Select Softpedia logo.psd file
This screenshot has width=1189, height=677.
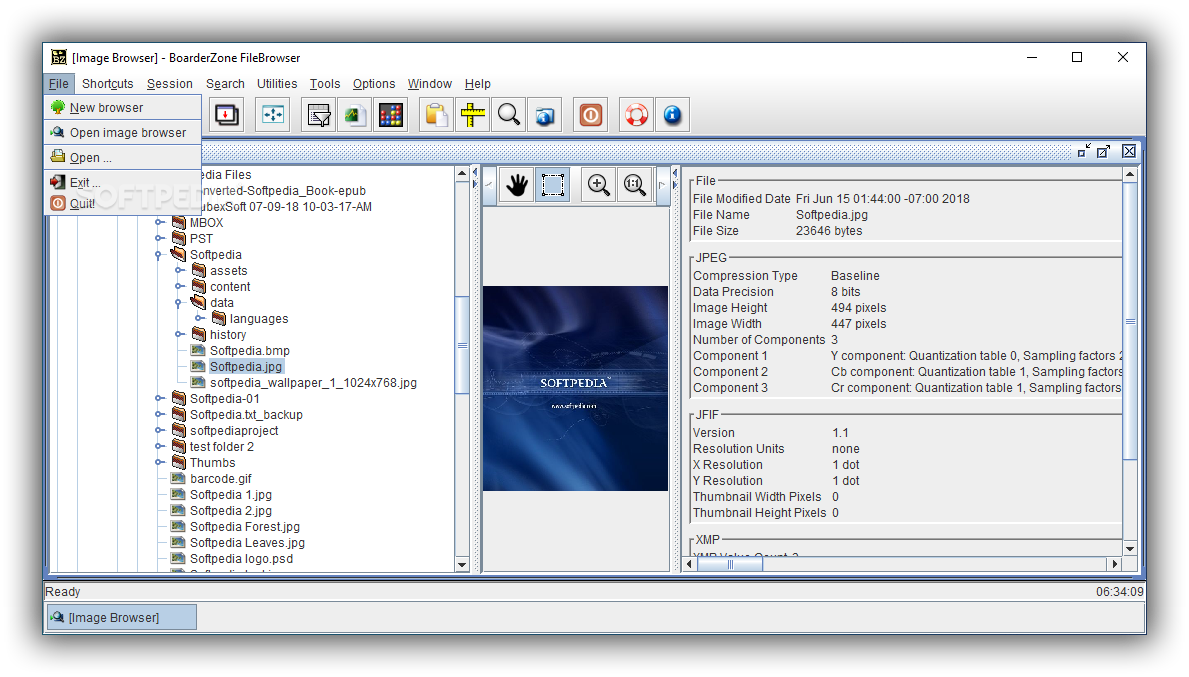point(241,559)
